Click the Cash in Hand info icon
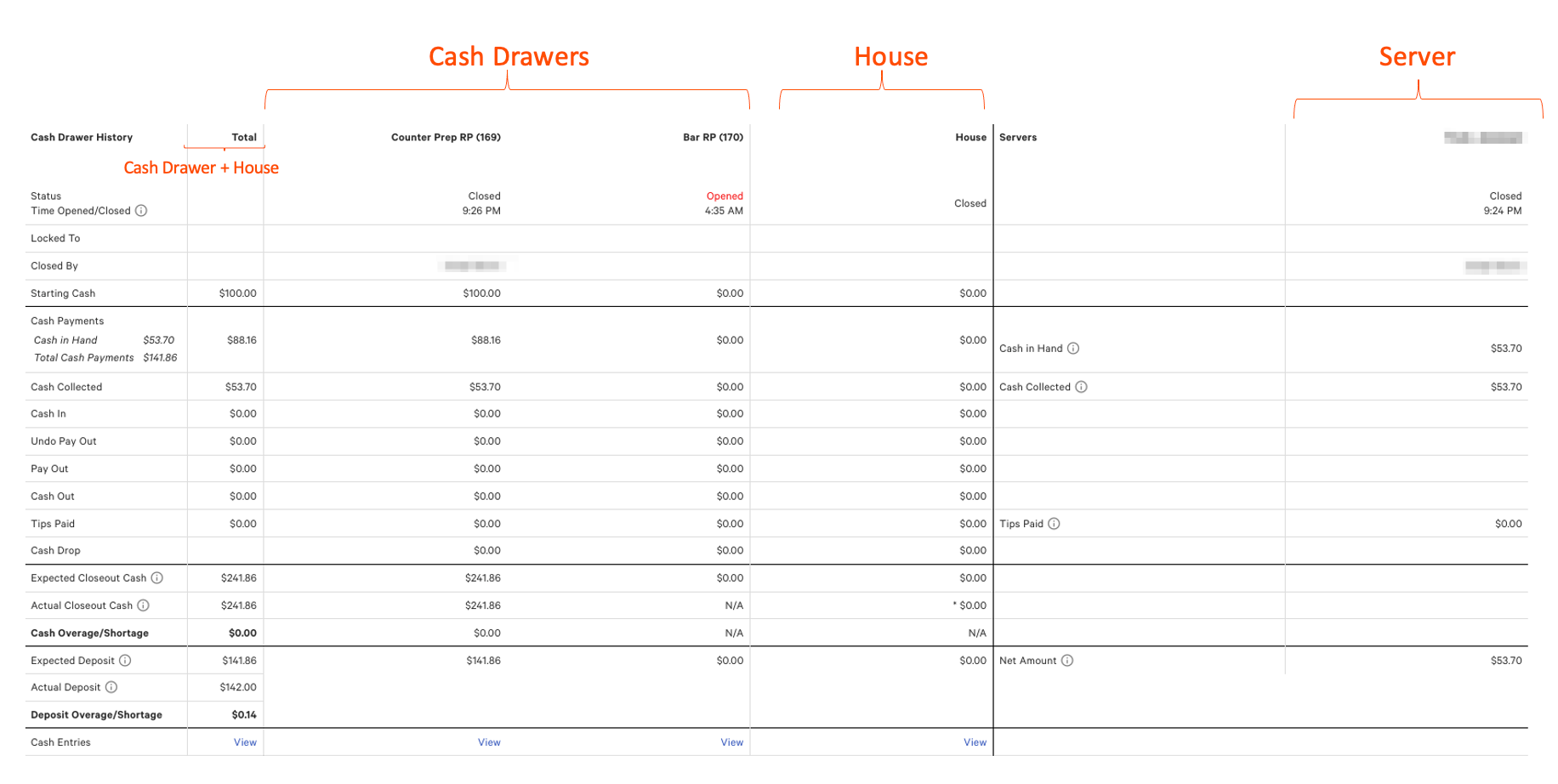This screenshot has width=1558, height=784. [1074, 348]
